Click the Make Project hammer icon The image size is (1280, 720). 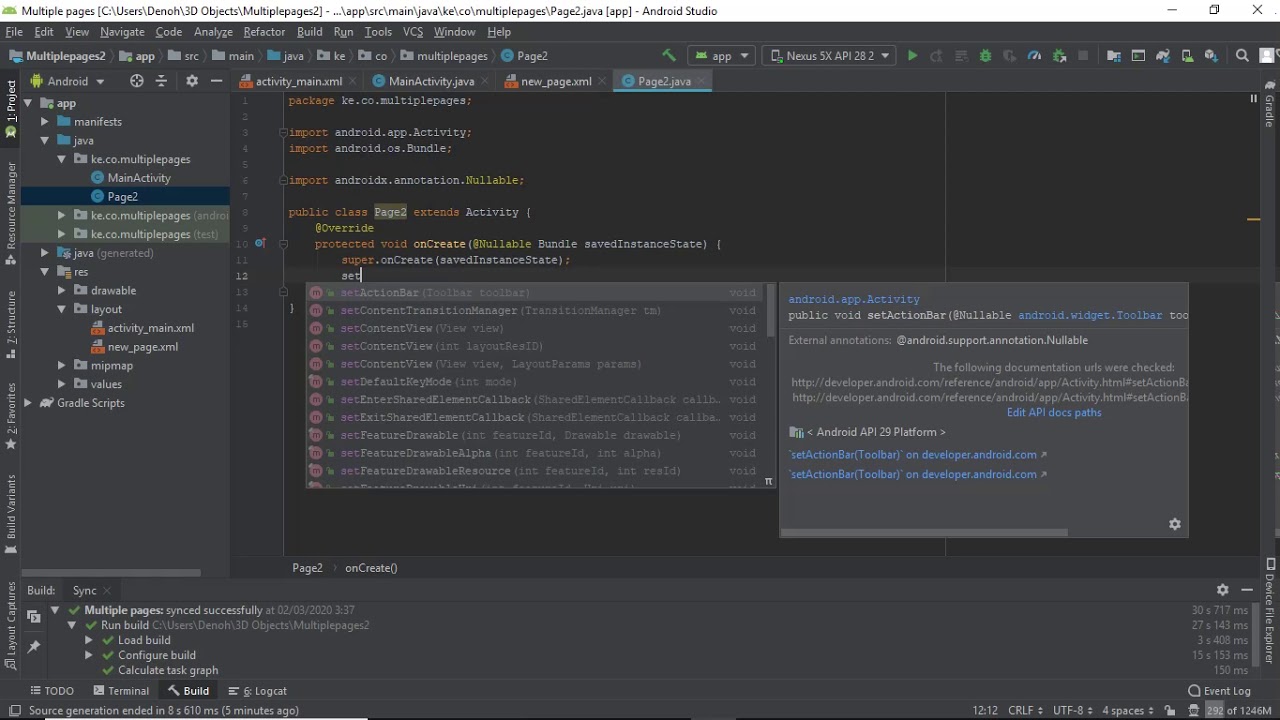coord(669,56)
